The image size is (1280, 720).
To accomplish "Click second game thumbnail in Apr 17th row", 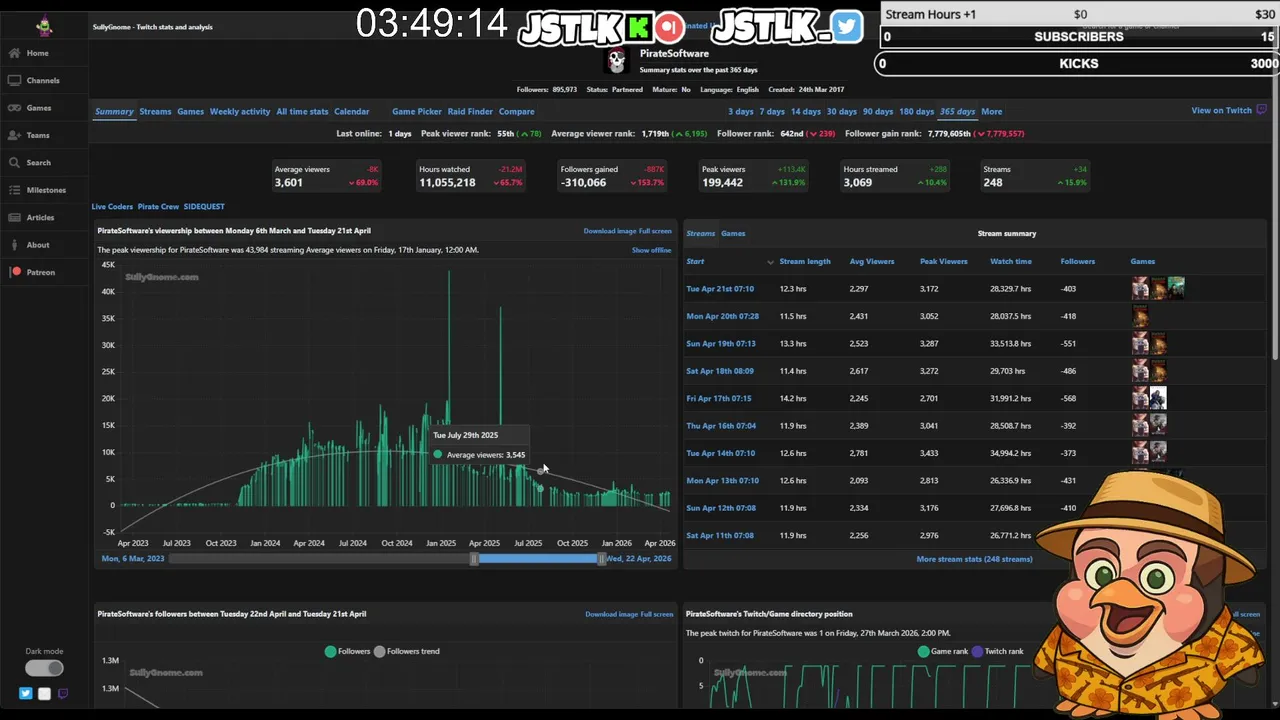I will click(1158, 398).
